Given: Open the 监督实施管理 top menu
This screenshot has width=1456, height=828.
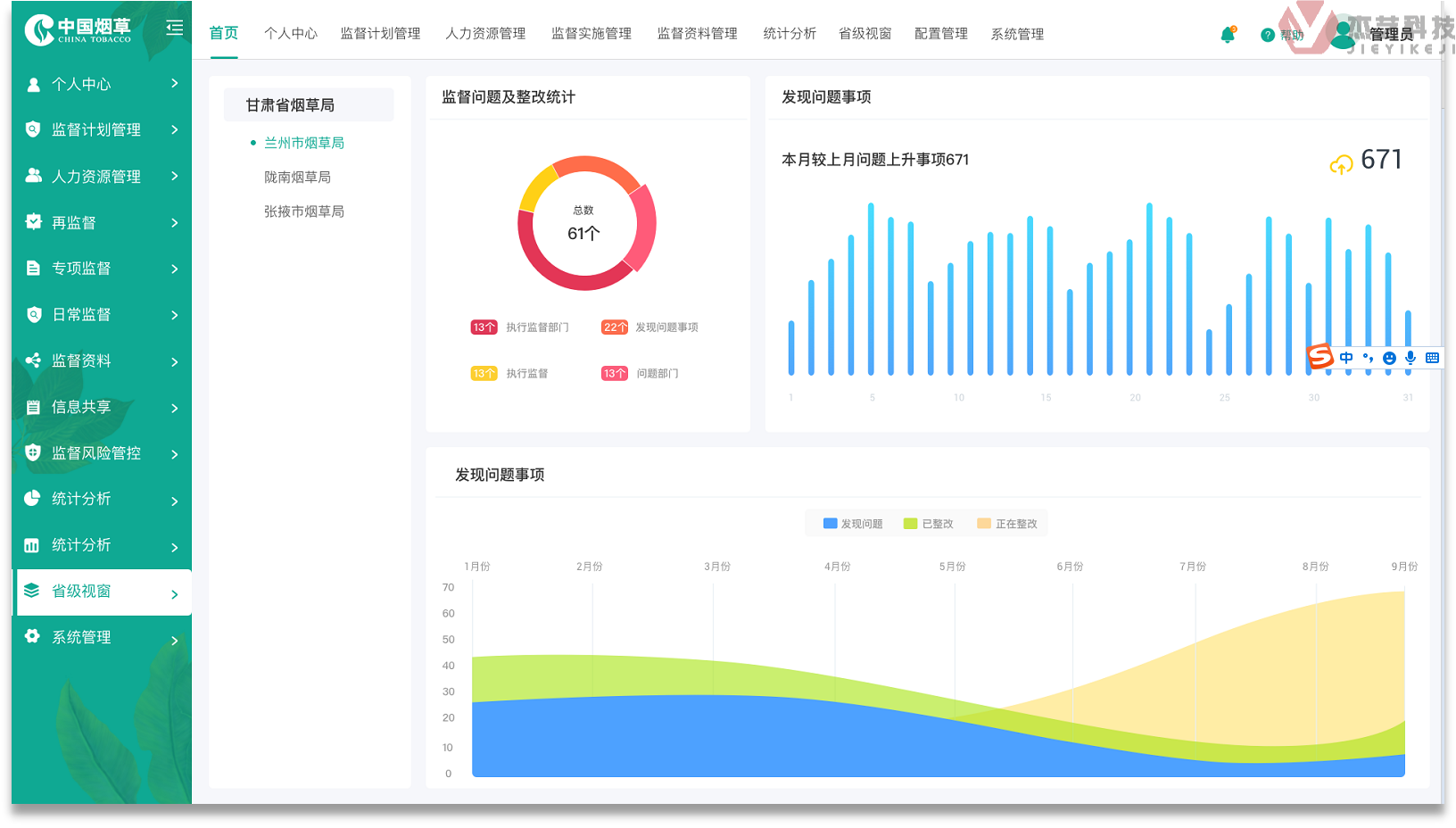Looking at the screenshot, I should (591, 33).
